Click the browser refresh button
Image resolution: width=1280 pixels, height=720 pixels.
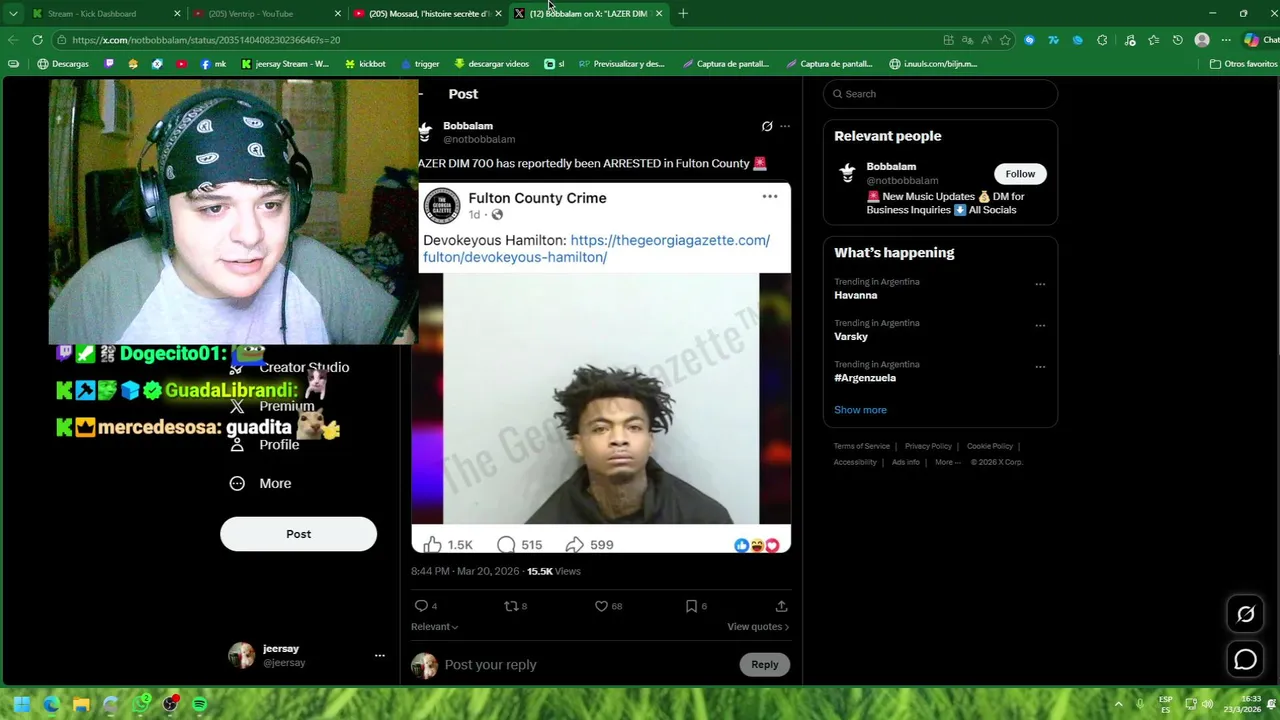click(x=37, y=40)
